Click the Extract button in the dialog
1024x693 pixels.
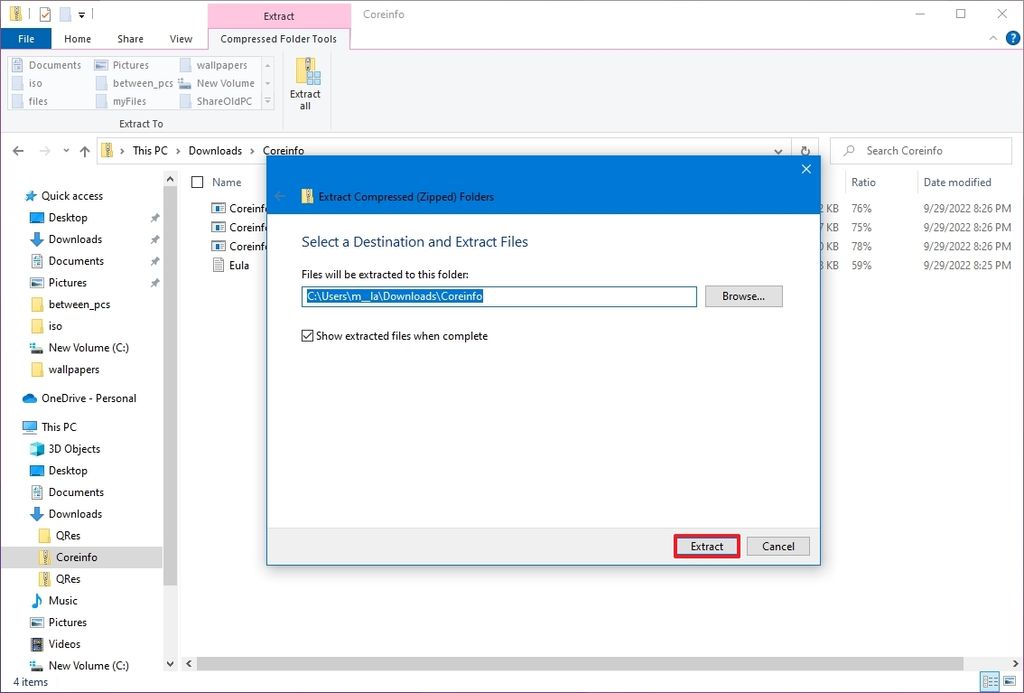[x=706, y=546]
